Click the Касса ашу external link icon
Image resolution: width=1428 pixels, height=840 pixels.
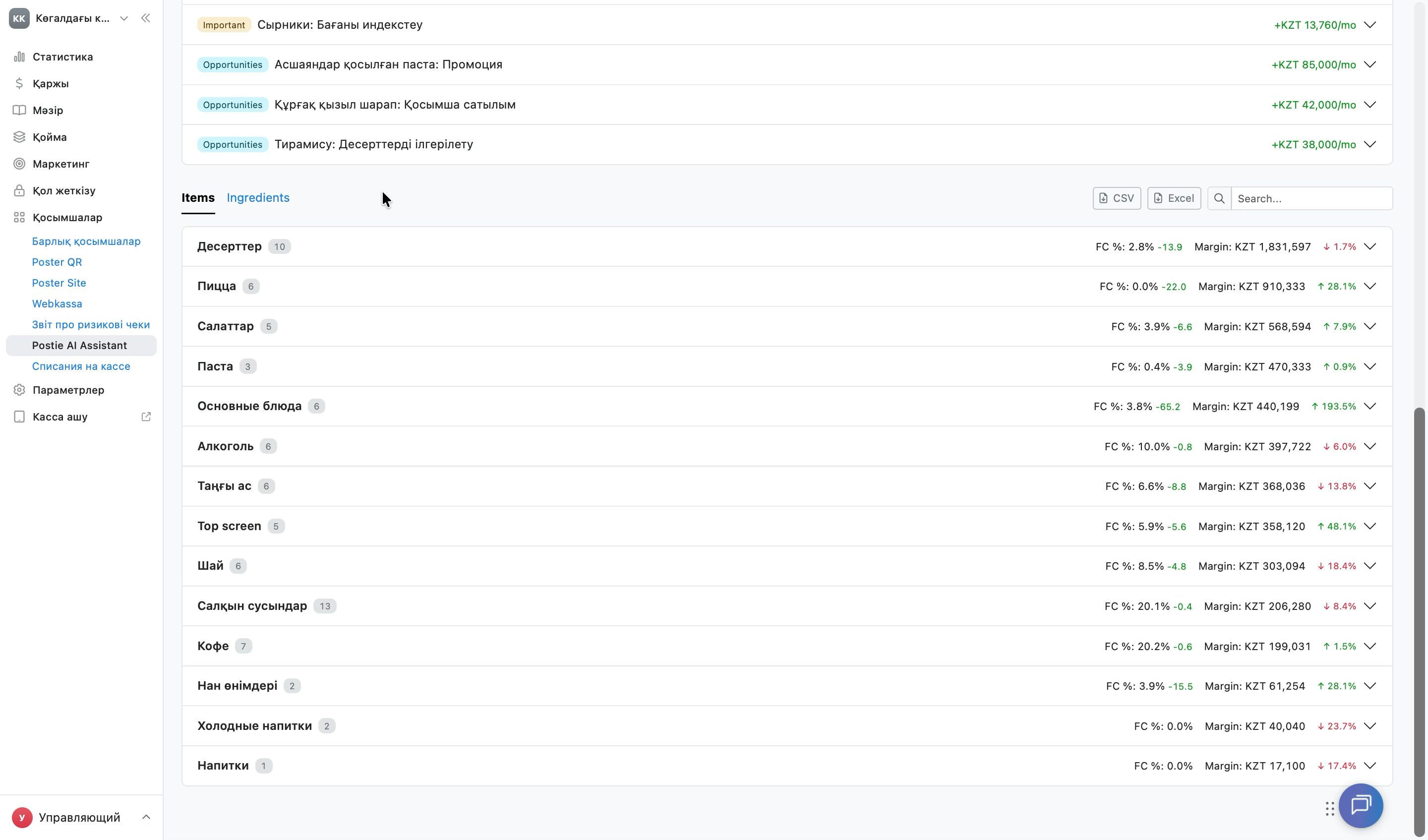pos(146,417)
